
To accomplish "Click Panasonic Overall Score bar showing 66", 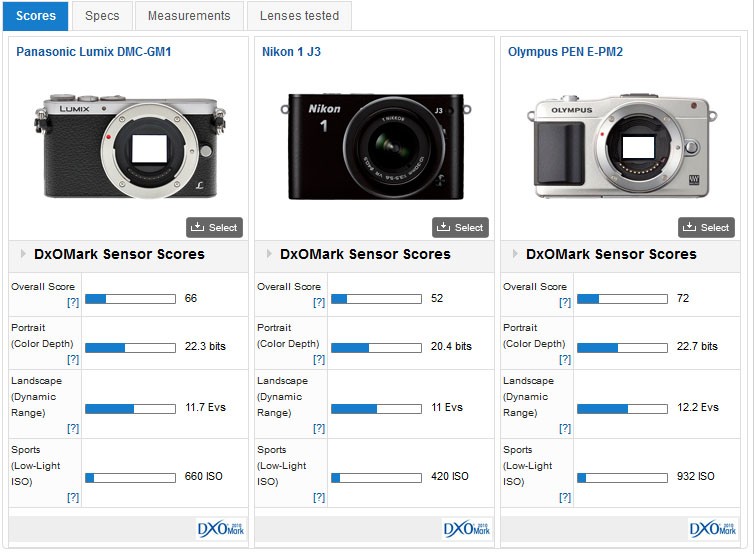I will click(130, 299).
